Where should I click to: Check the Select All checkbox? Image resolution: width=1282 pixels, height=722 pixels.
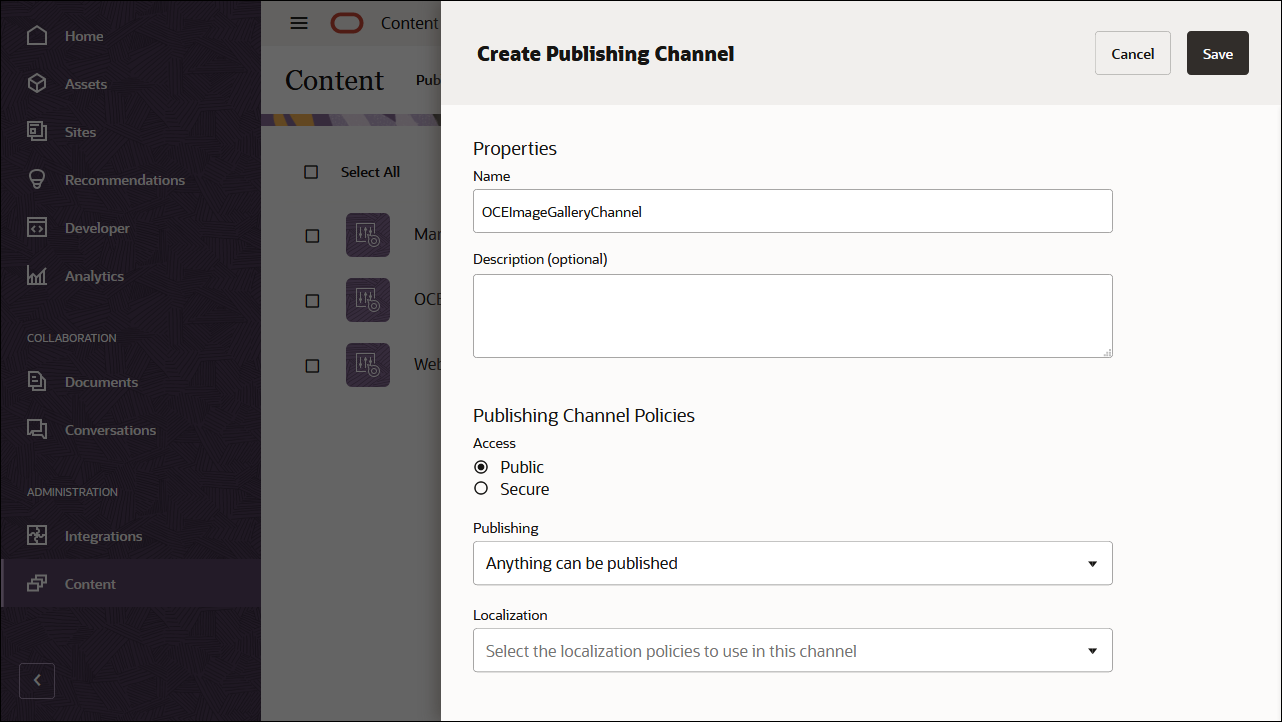311,172
